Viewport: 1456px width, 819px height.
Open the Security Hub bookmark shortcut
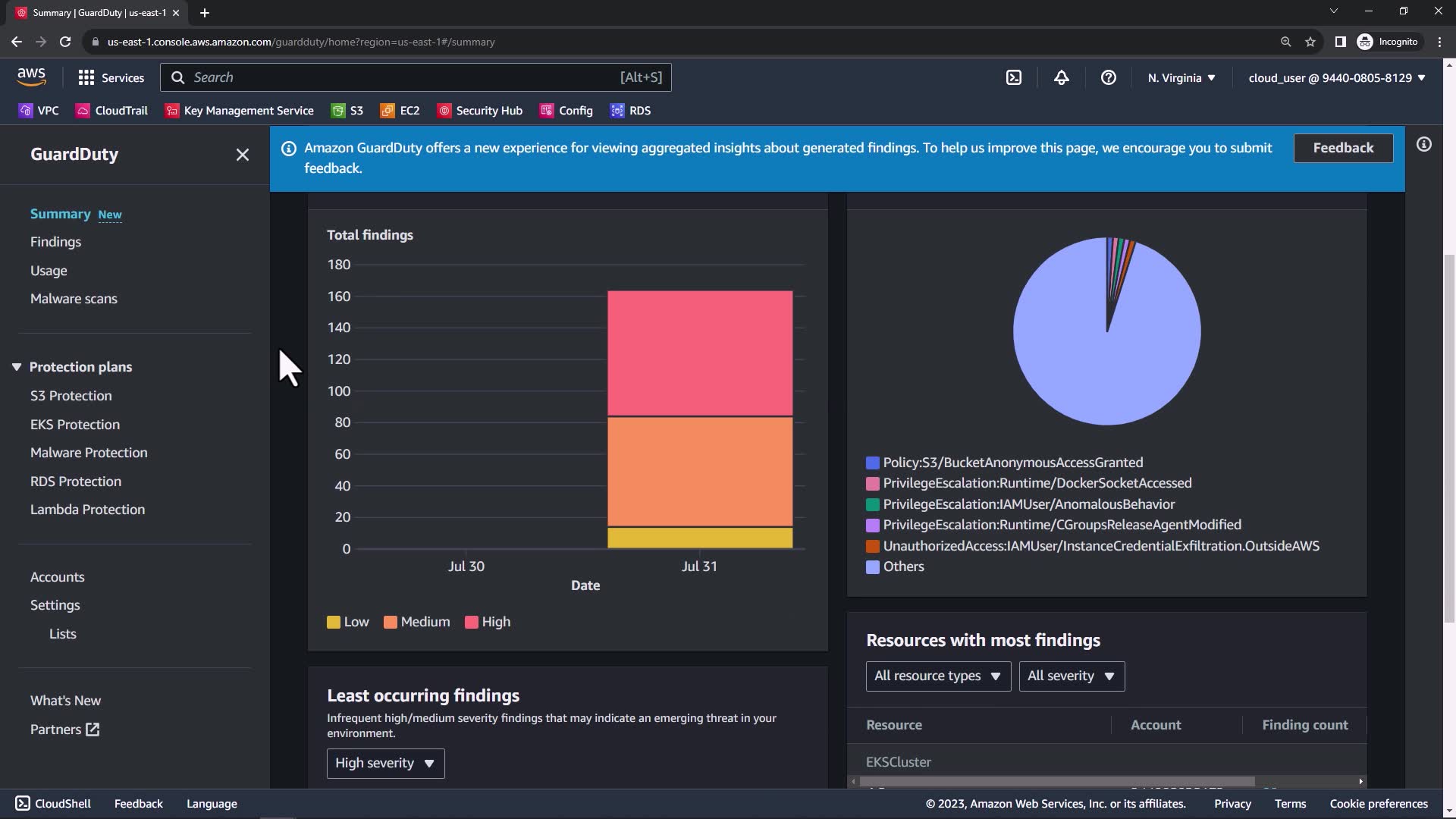pyautogui.click(x=479, y=111)
